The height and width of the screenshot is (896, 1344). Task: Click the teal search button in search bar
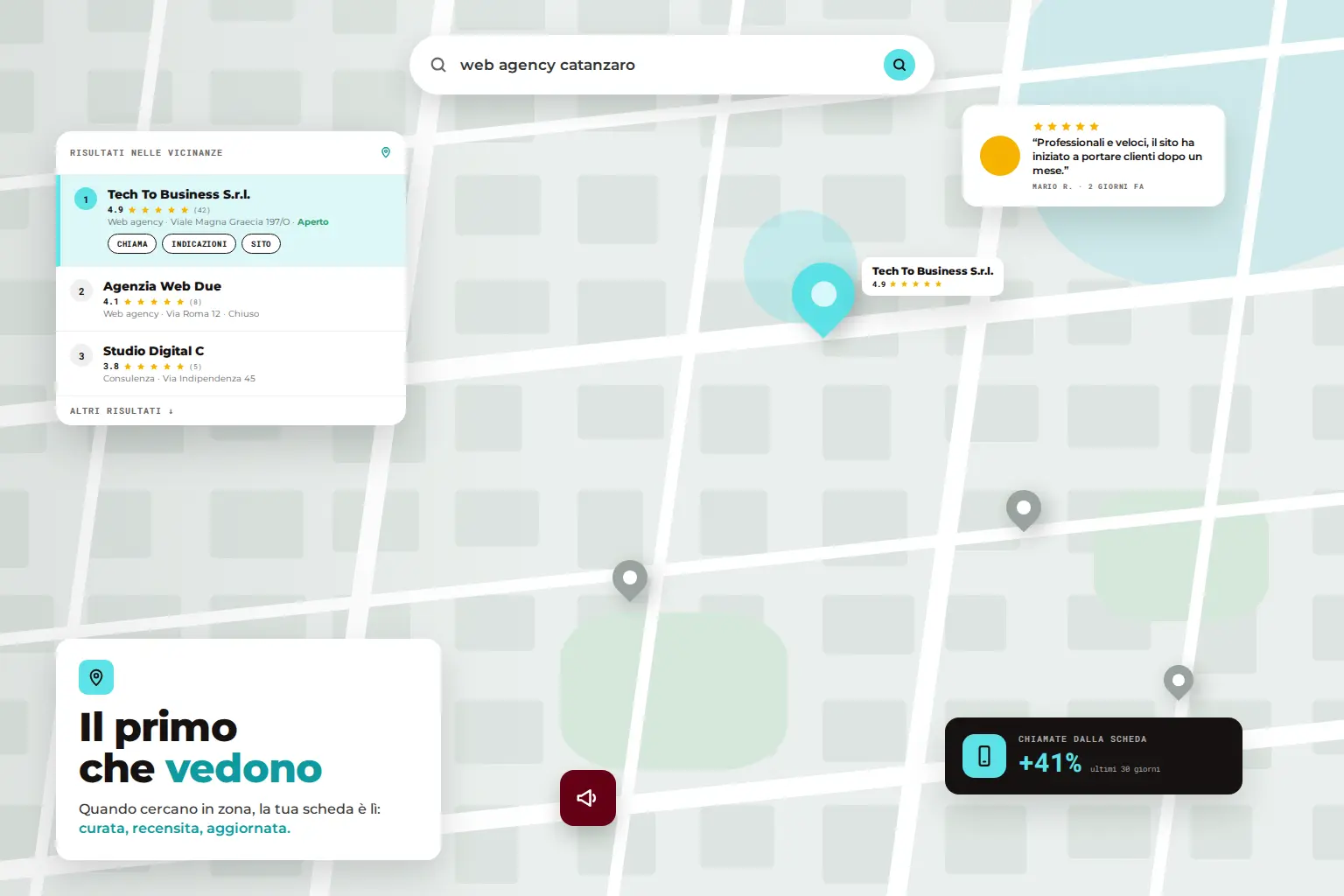click(899, 65)
